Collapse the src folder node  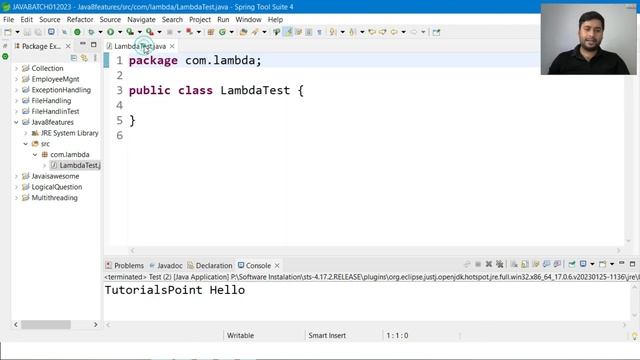click(25, 144)
